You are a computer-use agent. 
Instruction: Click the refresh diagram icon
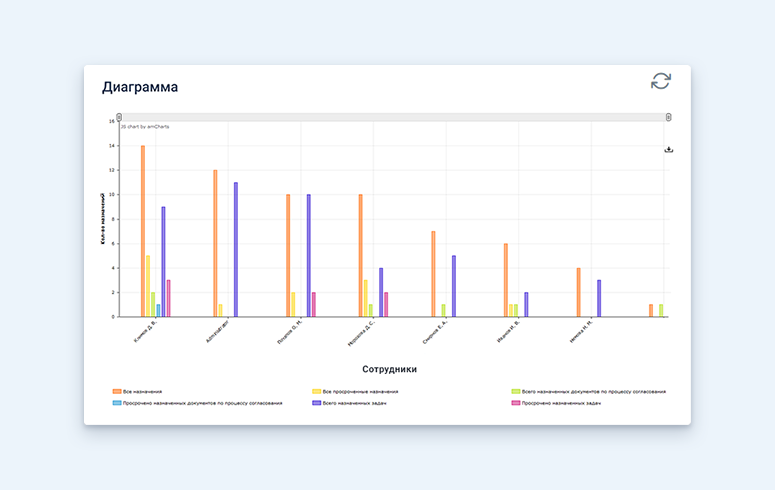[660, 81]
